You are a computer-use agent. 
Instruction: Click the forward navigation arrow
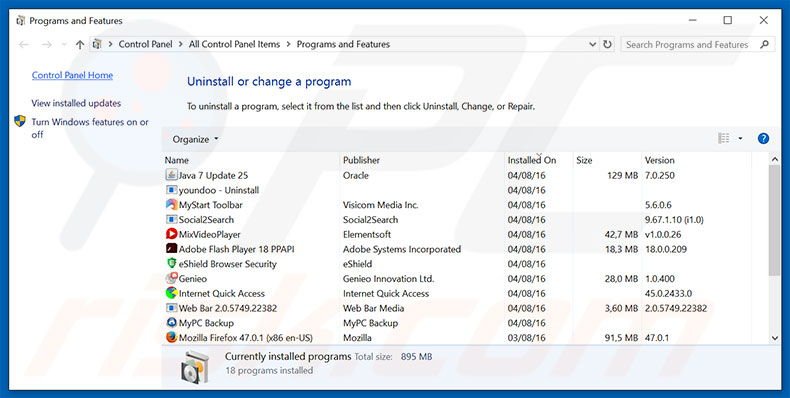tap(47, 44)
